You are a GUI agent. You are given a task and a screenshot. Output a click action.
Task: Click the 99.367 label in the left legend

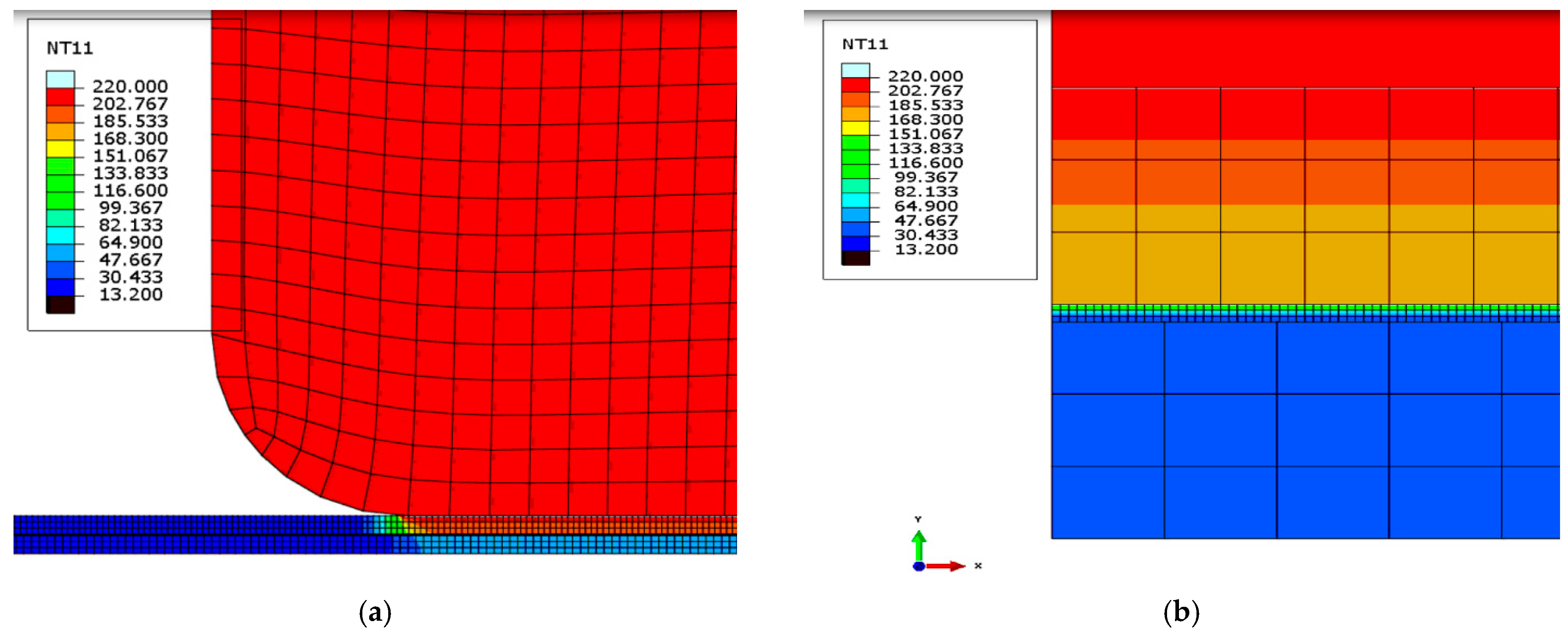click(x=130, y=208)
